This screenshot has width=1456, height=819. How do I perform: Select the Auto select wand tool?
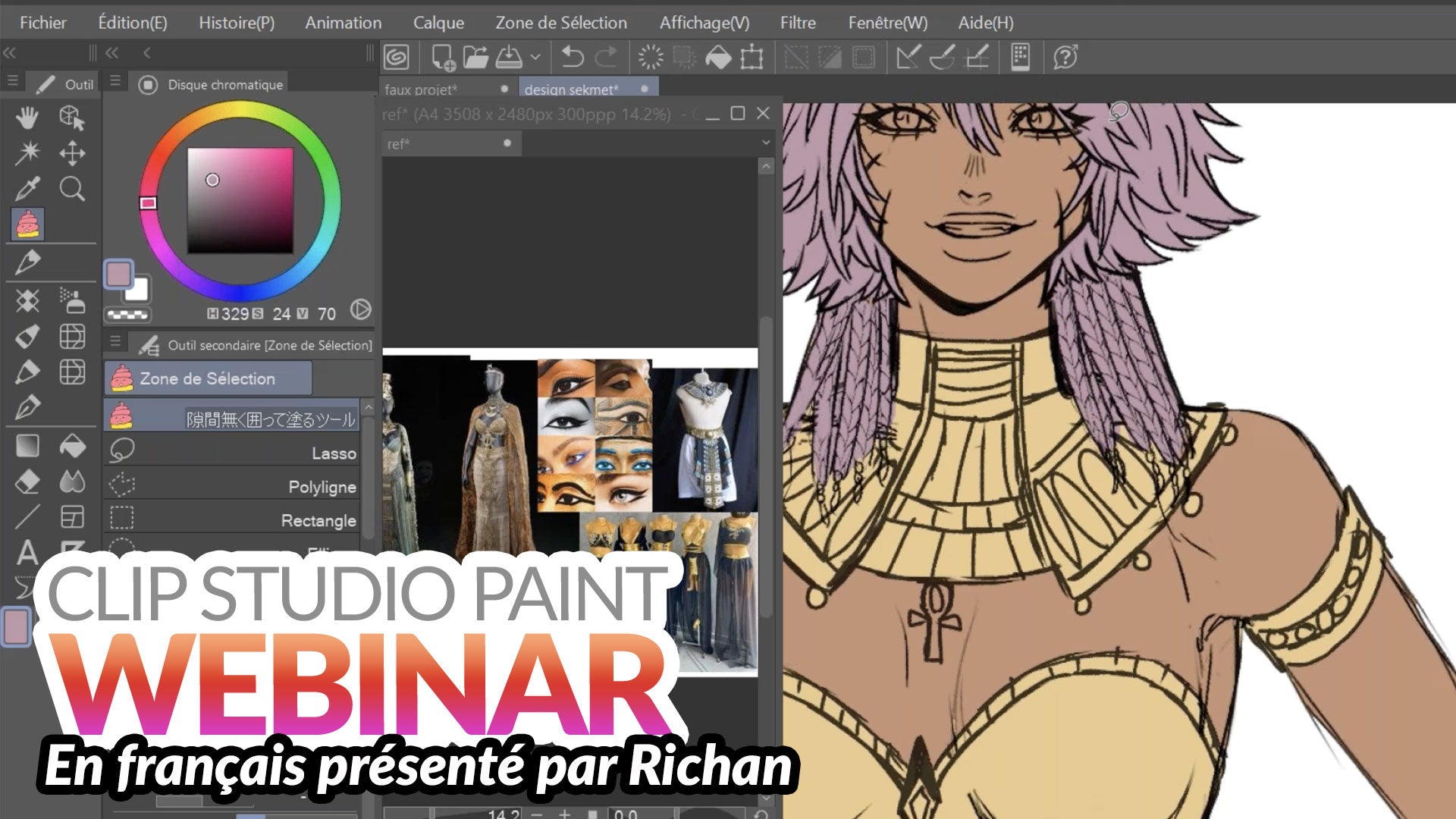pyautogui.click(x=27, y=153)
